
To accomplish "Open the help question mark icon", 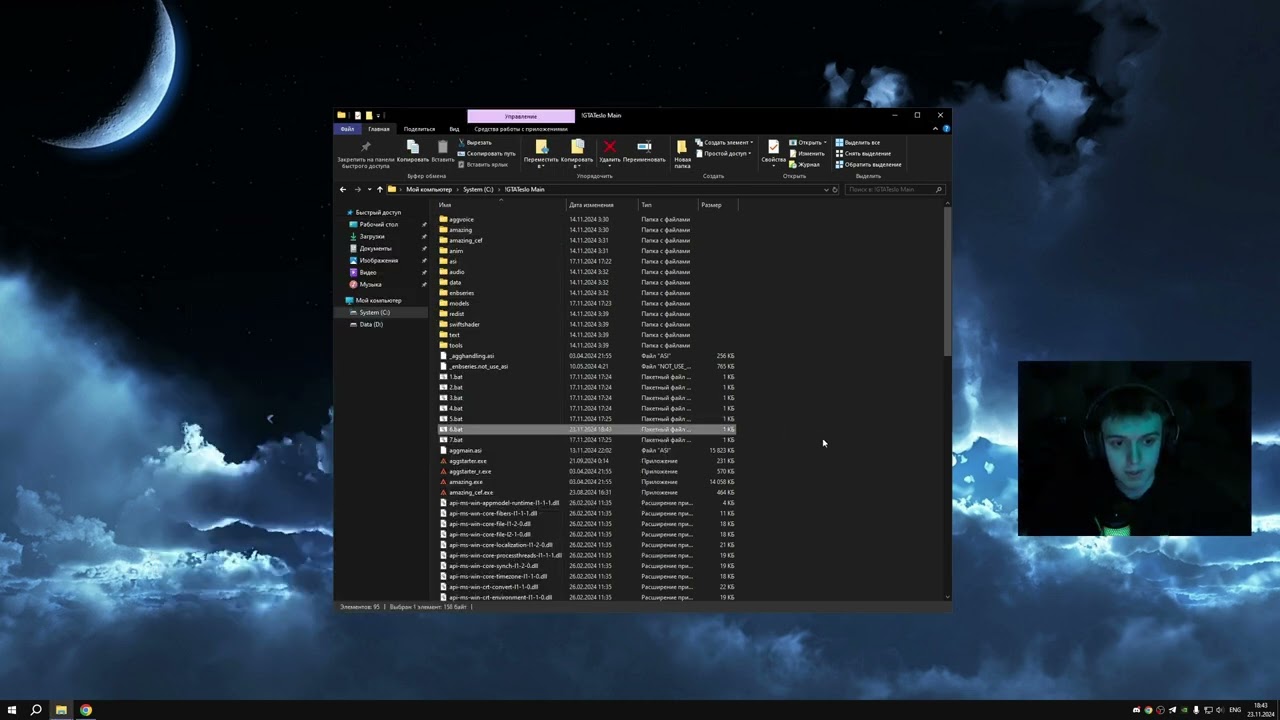I will (946, 129).
